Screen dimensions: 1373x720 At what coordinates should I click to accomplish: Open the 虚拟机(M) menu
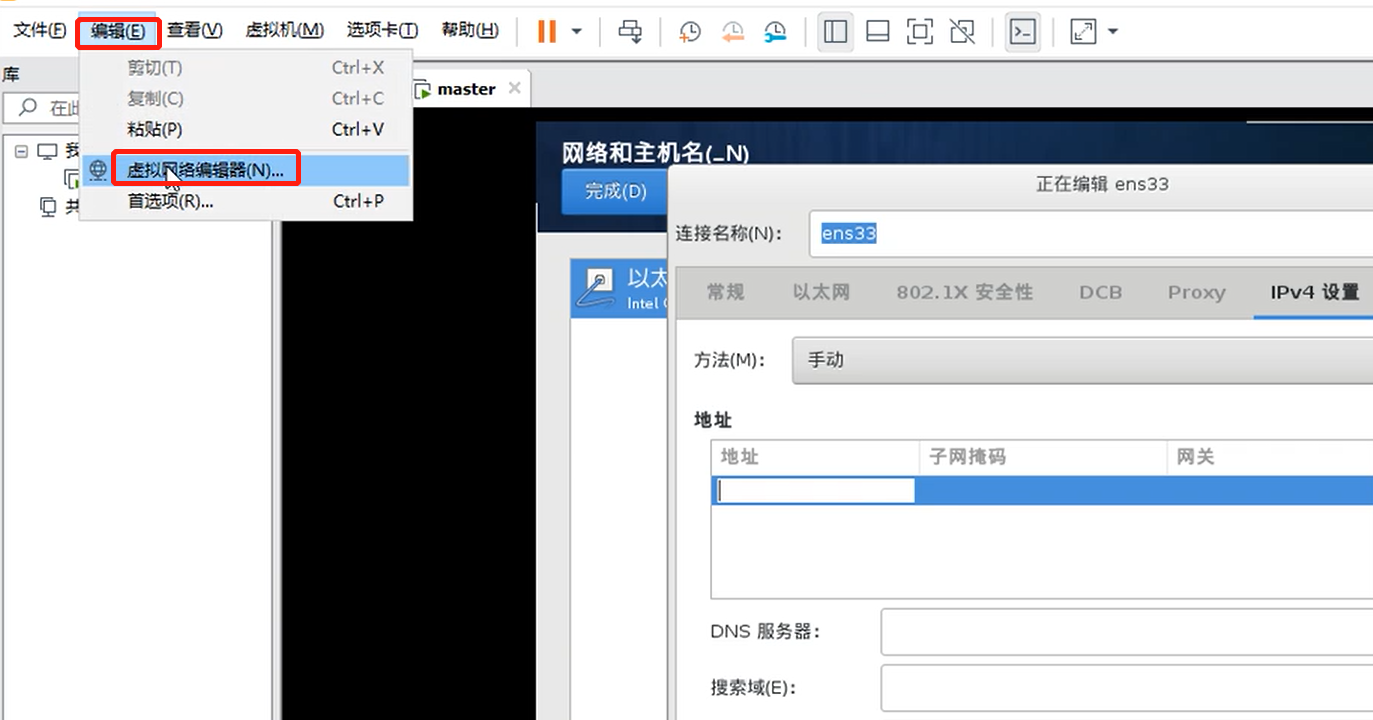(284, 31)
